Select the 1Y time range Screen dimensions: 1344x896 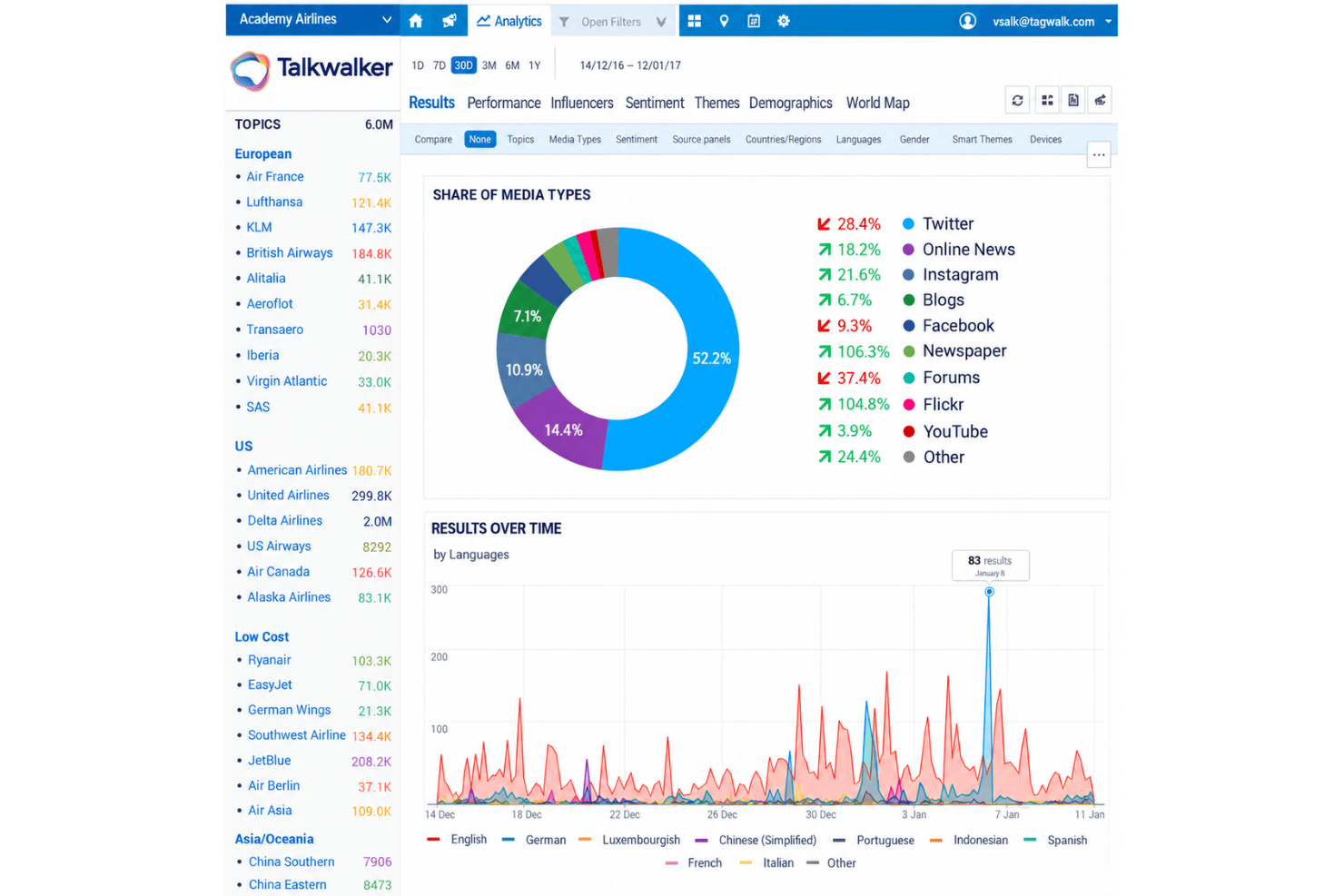point(535,65)
